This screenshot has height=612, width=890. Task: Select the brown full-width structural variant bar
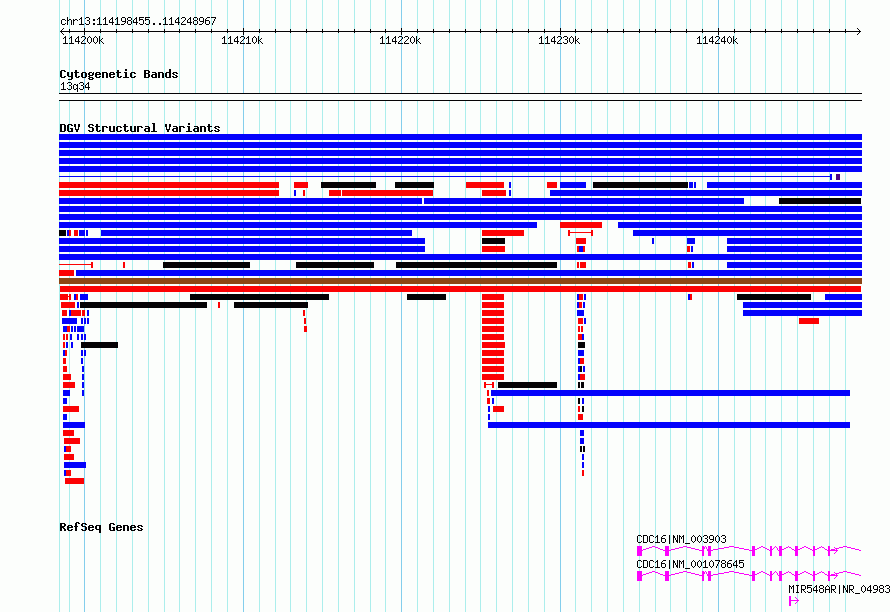point(460,281)
